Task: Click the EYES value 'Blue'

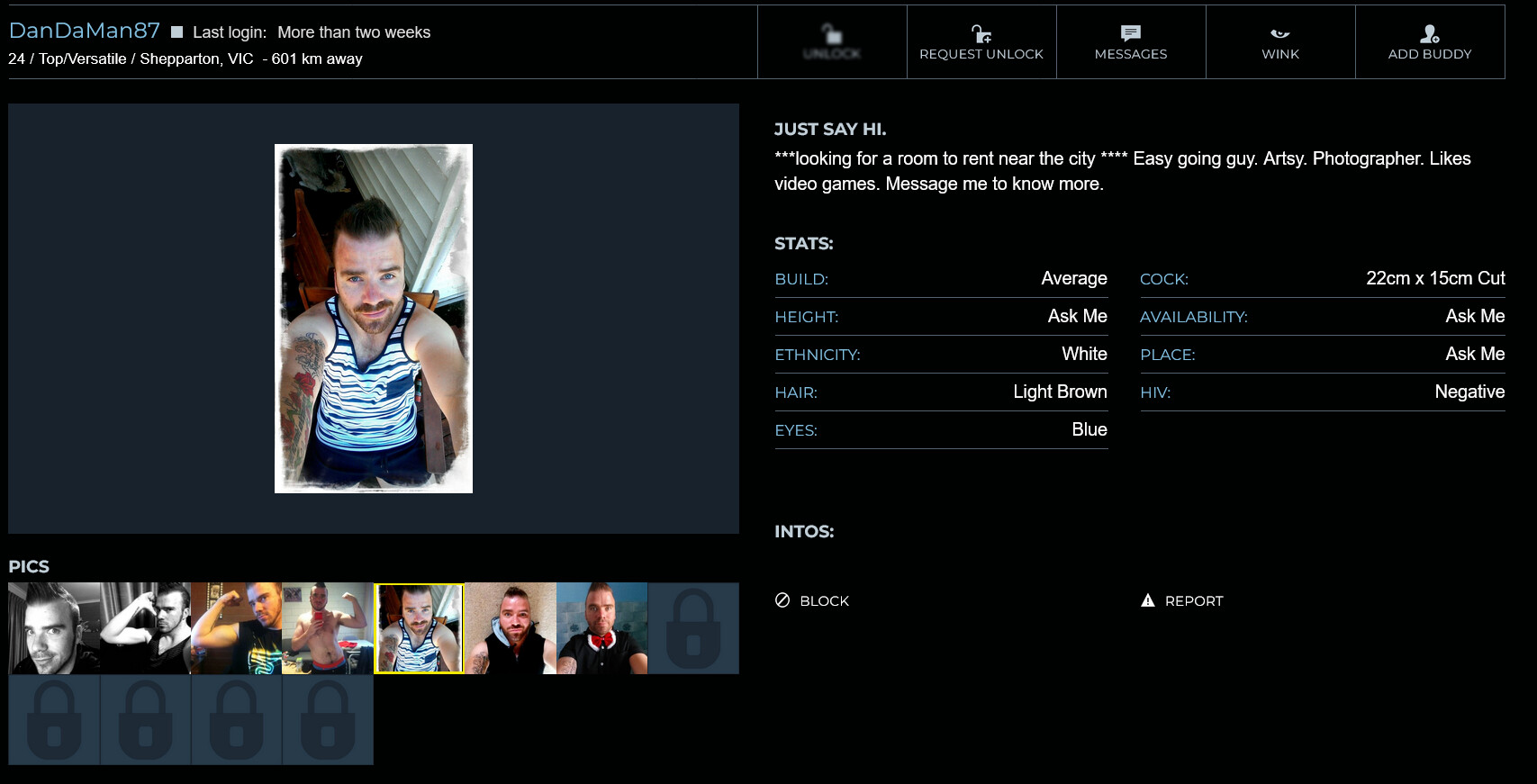Action: pyautogui.click(x=1089, y=429)
